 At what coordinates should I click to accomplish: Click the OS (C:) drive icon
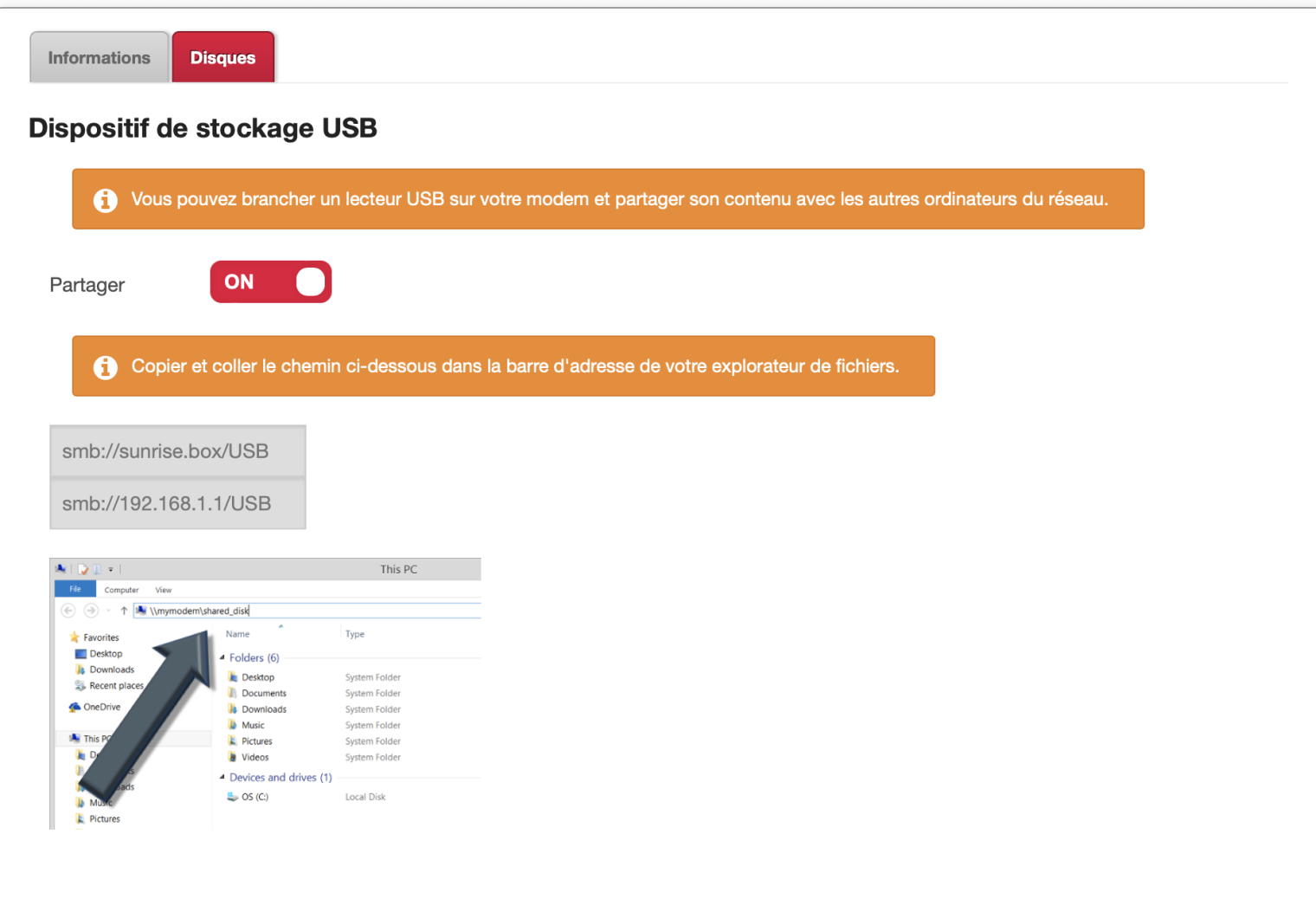pos(232,797)
